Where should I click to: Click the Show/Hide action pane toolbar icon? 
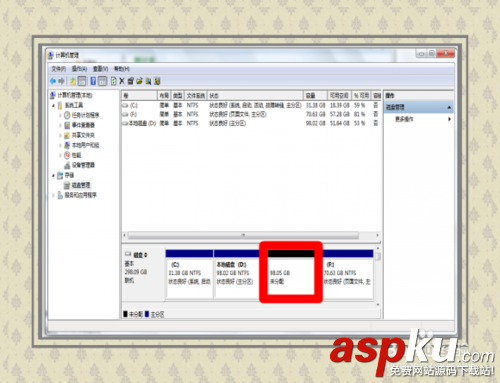pos(103,81)
